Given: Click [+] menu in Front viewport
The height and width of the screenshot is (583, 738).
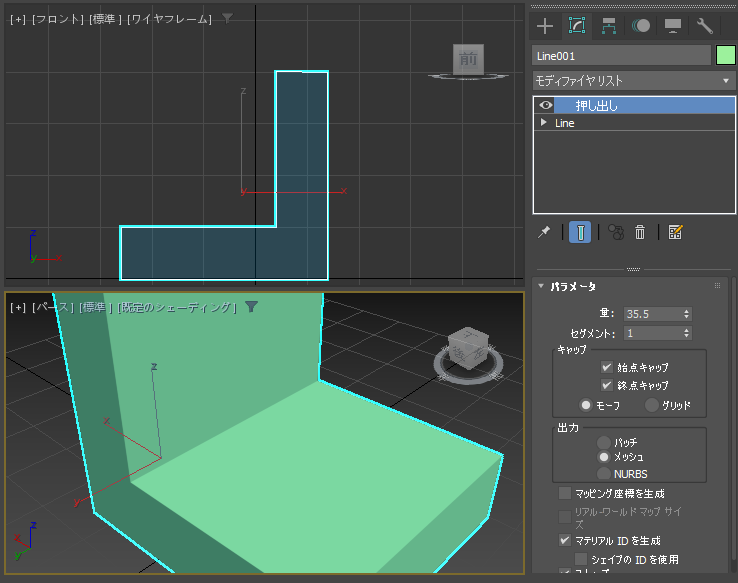Looking at the screenshot, I should point(18,19).
